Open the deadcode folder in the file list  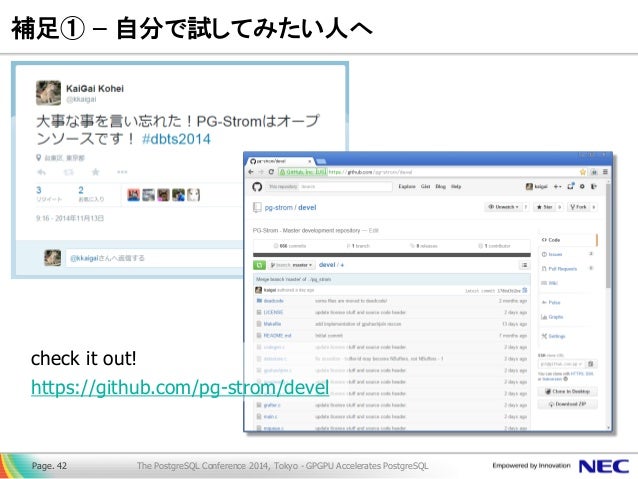pyautogui.click(x=273, y=301)
